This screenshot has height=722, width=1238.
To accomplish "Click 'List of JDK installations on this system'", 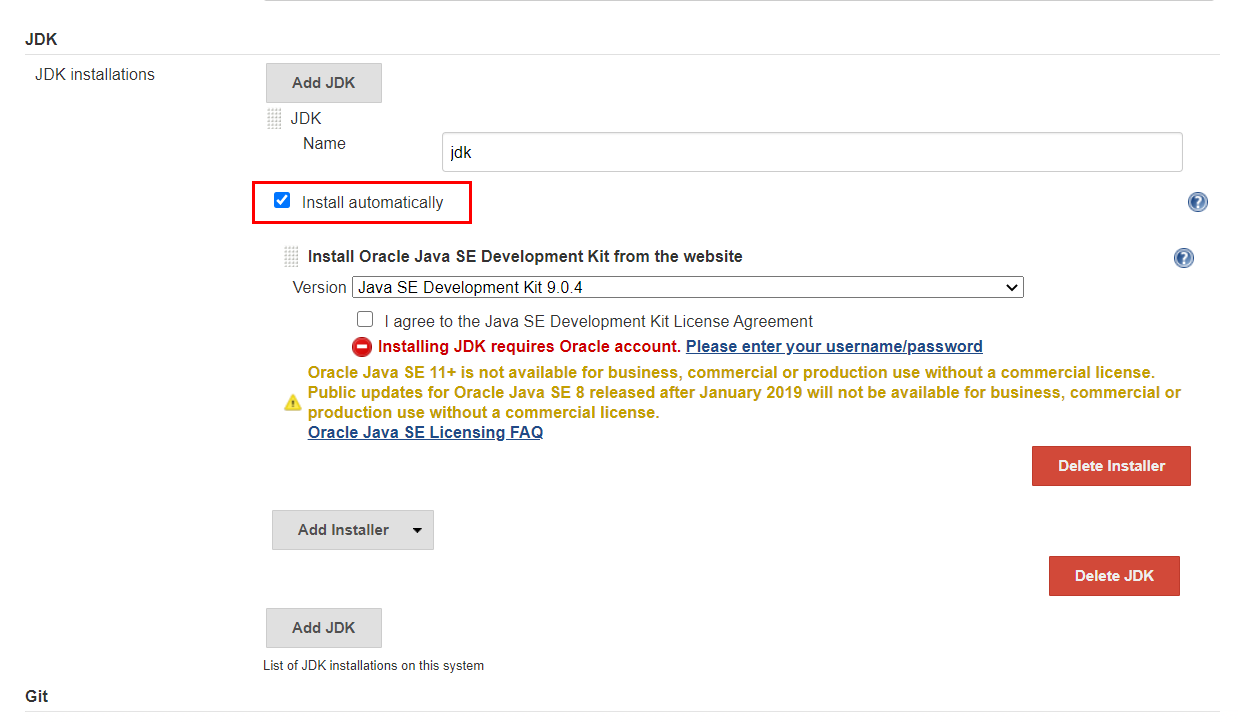I will 373,665.
